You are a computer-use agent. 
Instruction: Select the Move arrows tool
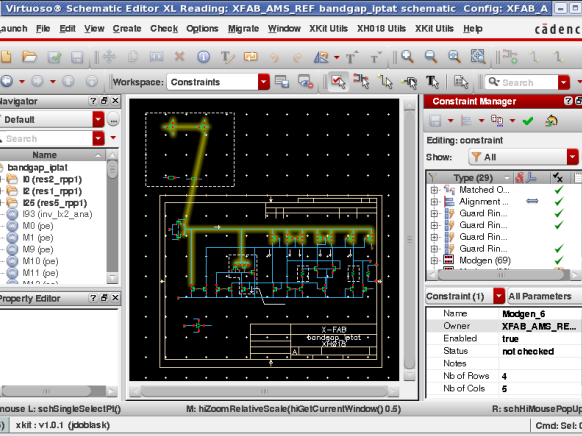coord(109,57)
